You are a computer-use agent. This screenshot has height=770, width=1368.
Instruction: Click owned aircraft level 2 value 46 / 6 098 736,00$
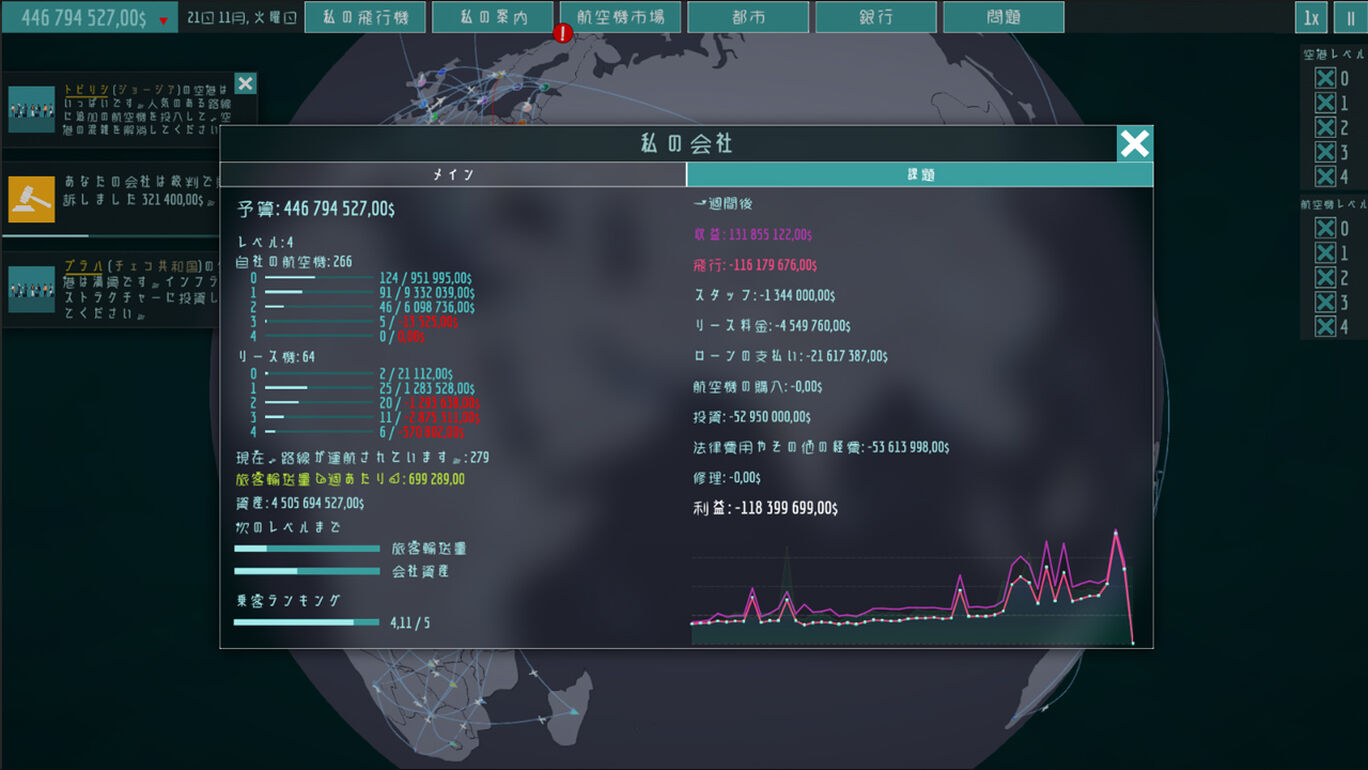(427, 308)
